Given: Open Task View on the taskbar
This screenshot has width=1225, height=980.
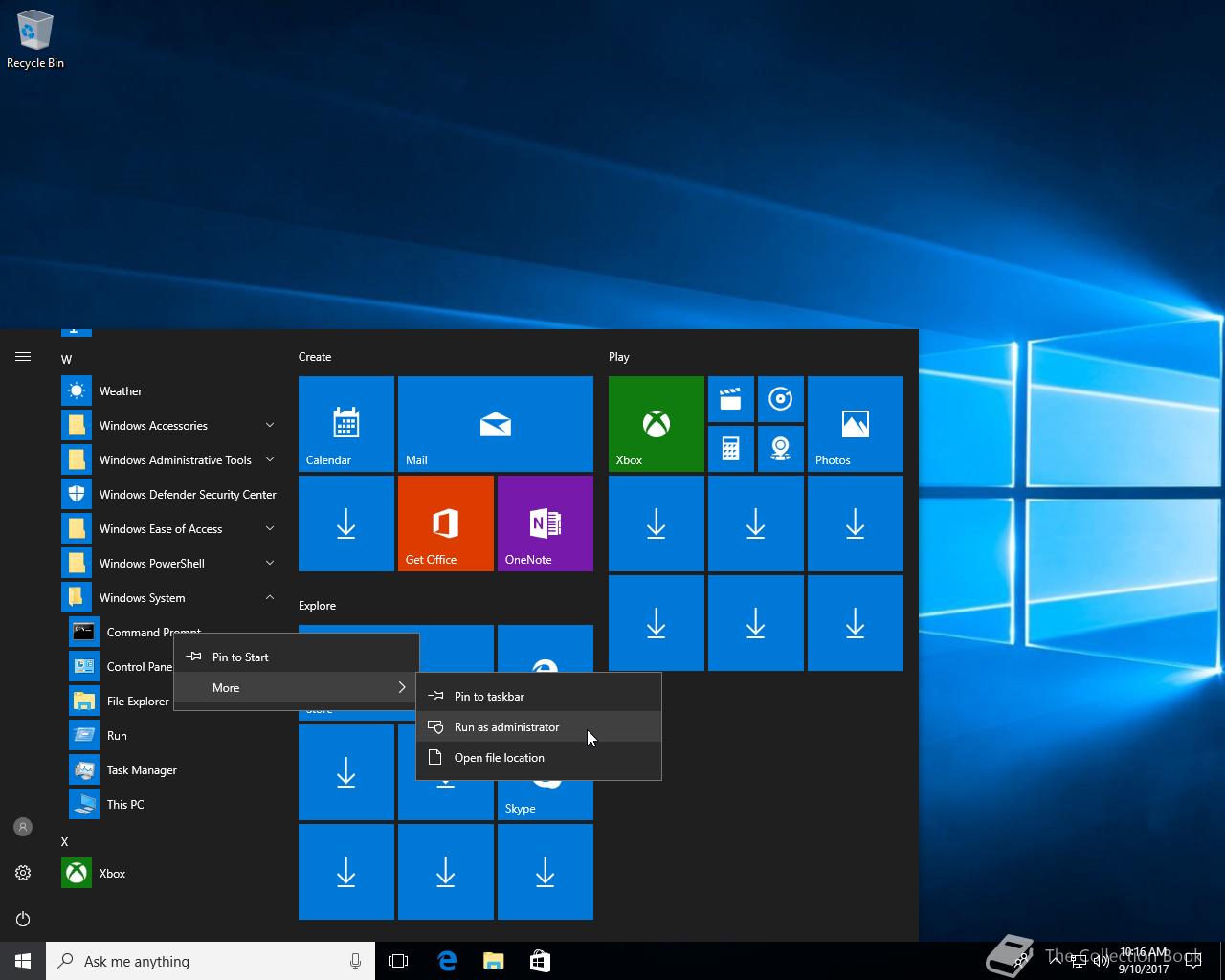Looking at the screenshot, I should point(398,961).
